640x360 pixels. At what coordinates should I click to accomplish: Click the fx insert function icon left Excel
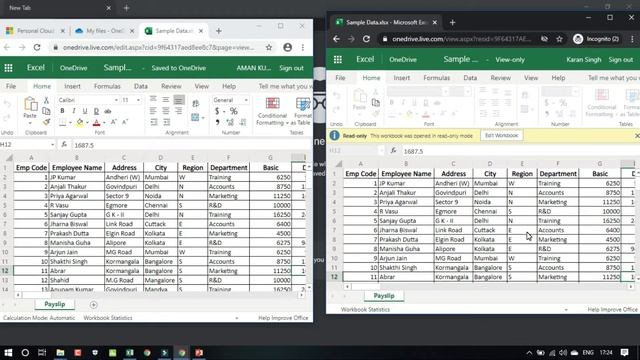point(64,144)
